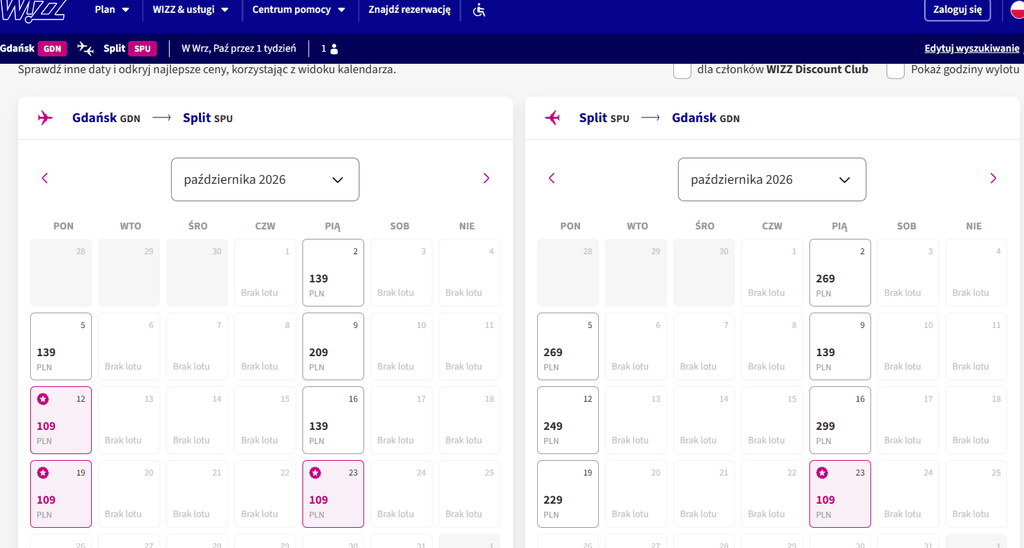Select return October 16 for 299 PLN
The image size is (1024, 548).
840,420
